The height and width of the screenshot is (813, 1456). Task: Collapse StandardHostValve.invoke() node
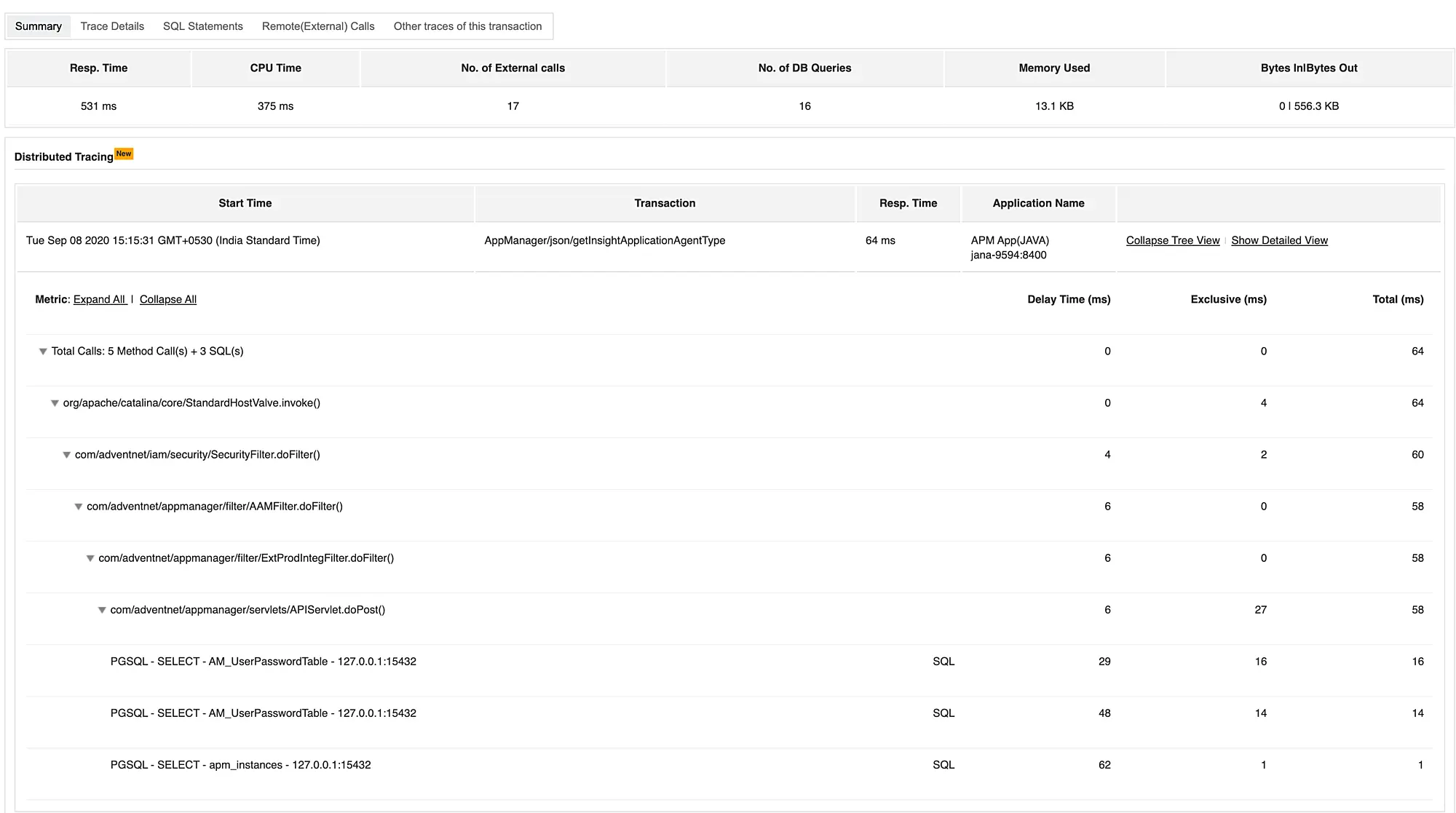tap(55, 403)
